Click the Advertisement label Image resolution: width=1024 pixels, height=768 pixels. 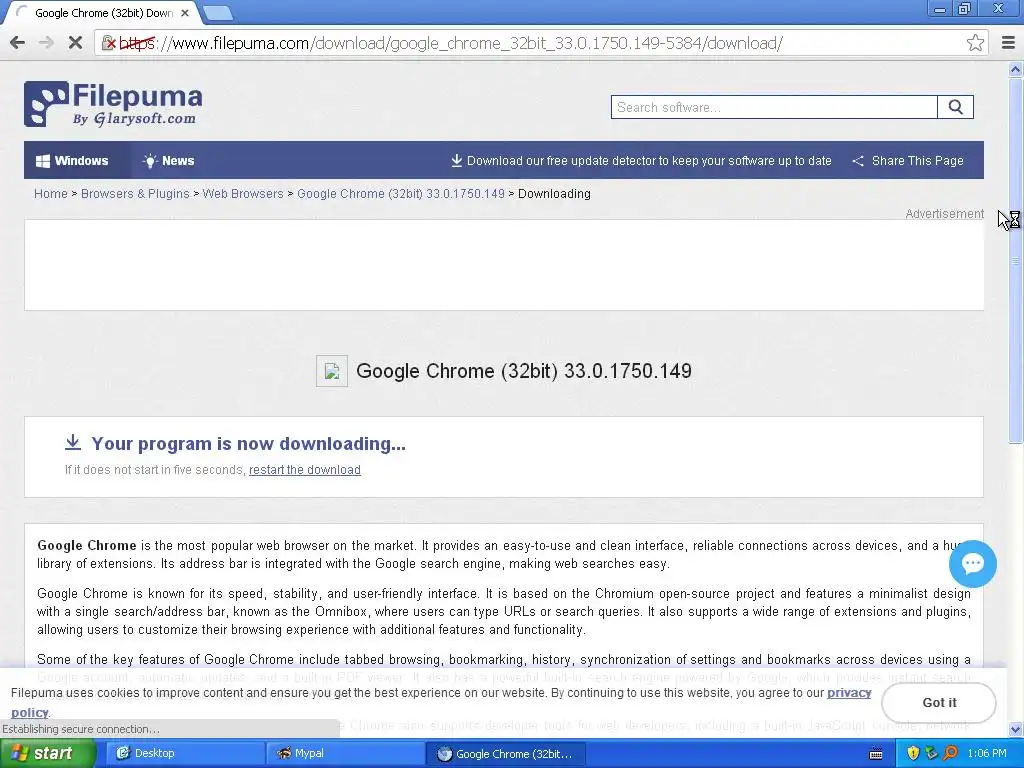click(x=944, y=214)
